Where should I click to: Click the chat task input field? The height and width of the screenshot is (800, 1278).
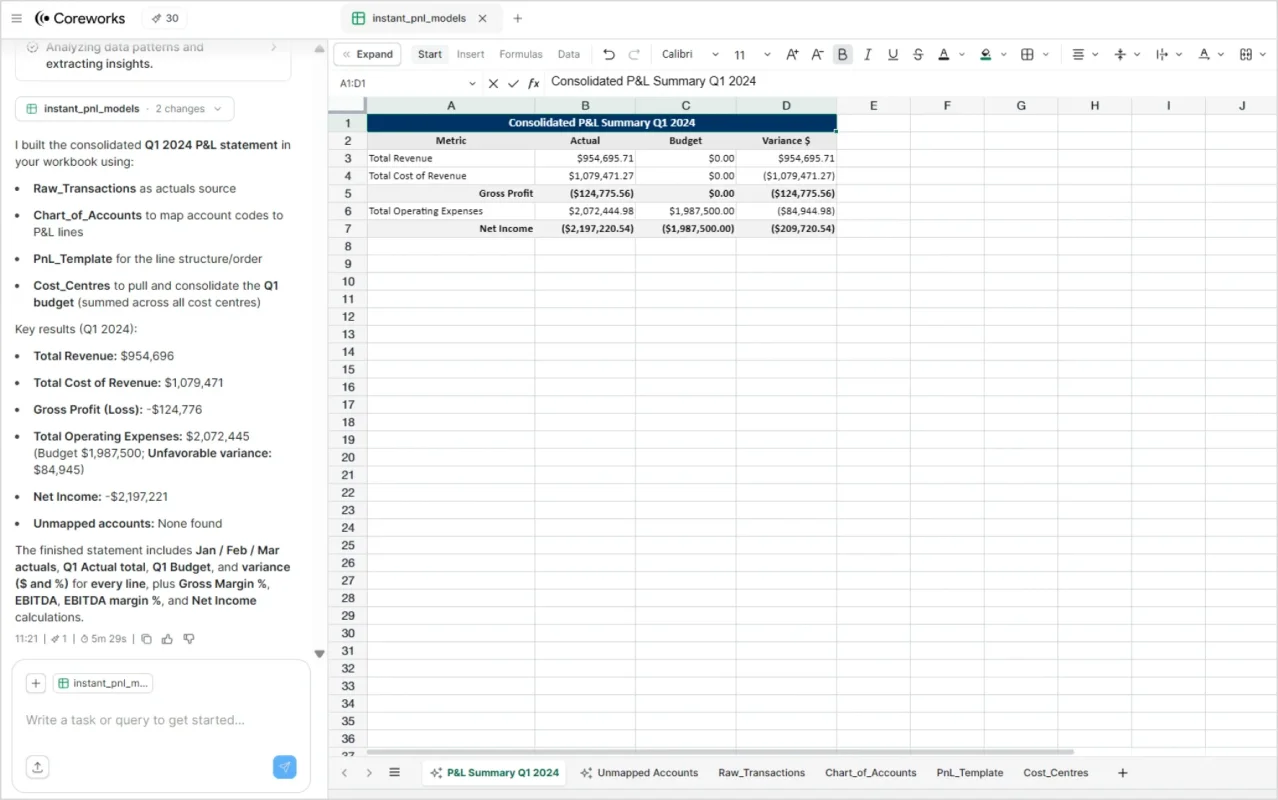click(160, 720)
